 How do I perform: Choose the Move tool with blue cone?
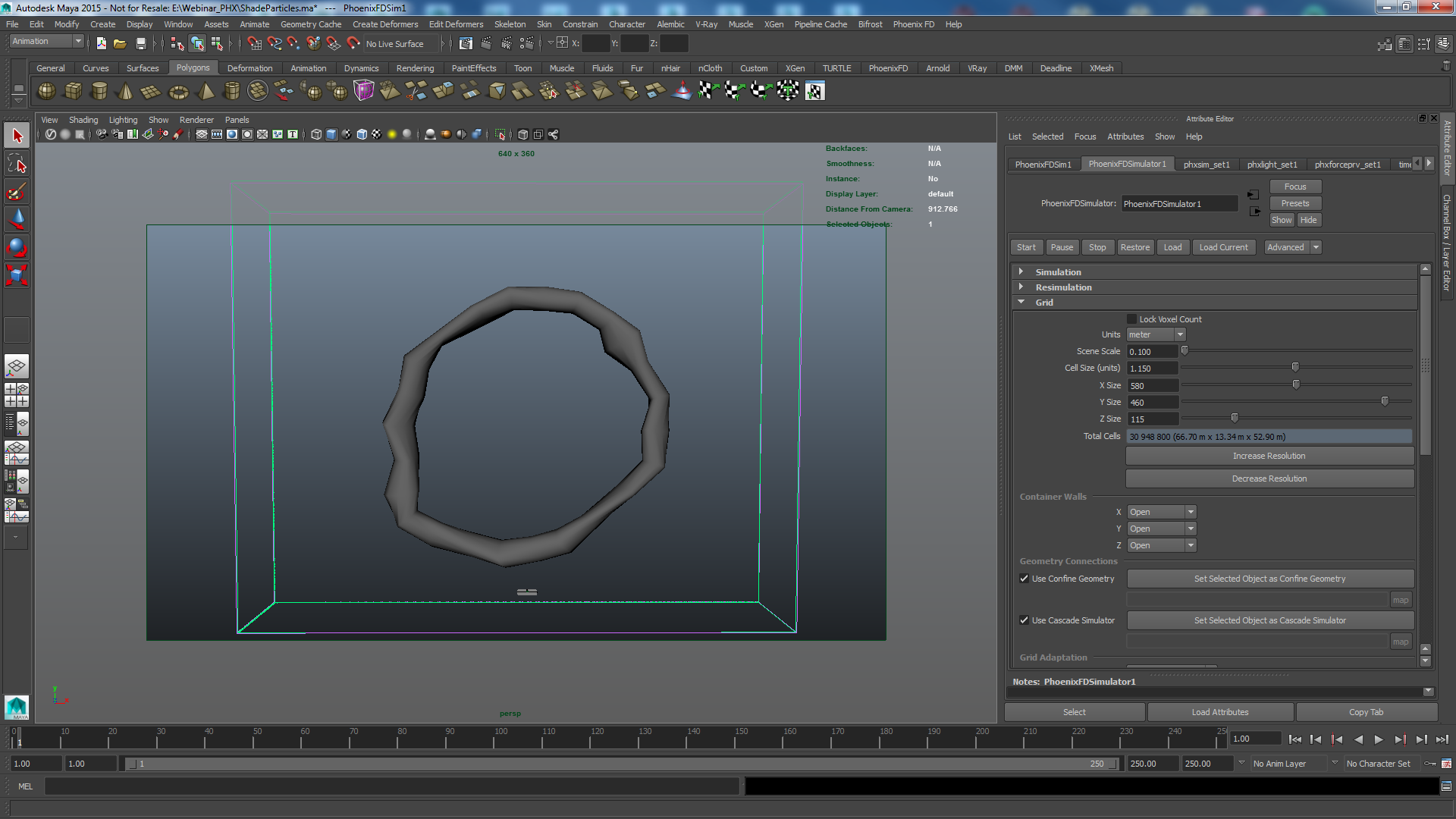click(17, 219)
